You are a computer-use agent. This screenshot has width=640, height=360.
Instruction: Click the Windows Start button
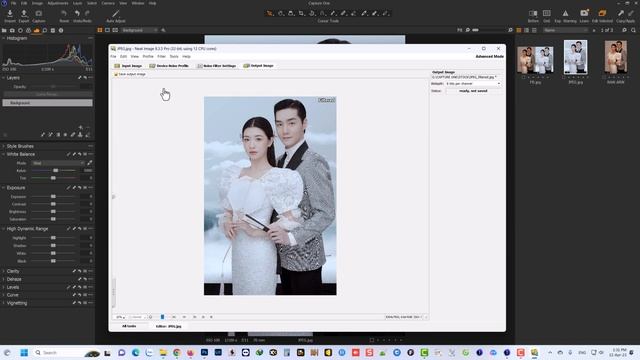[x=24, y=353]
